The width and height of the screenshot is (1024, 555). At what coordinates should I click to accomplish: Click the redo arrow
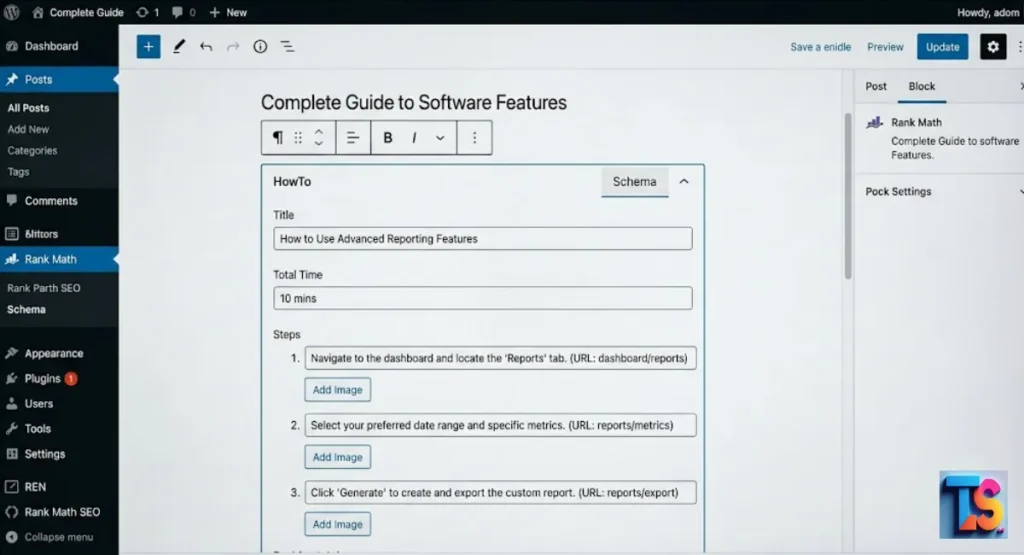(x=232, y=46)
